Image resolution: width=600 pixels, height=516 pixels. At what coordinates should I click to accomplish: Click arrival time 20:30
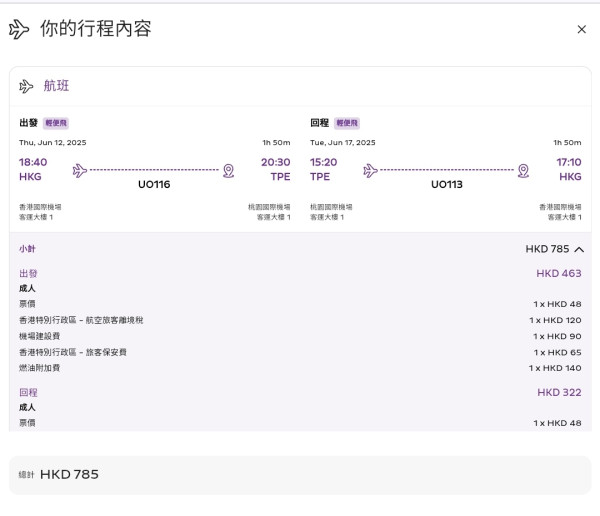[x=276, y=162]
